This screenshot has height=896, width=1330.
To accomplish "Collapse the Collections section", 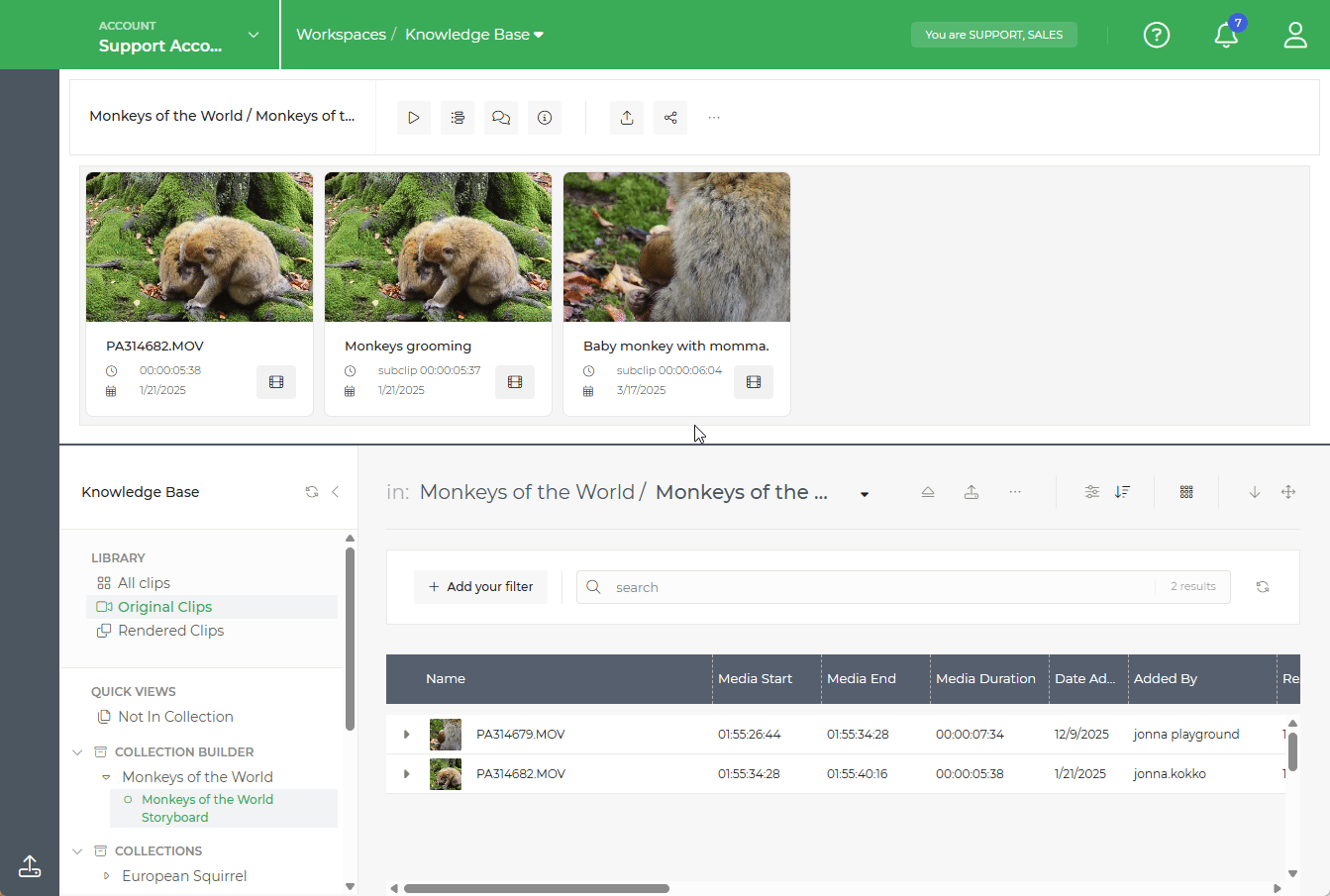I will (77, 851).
